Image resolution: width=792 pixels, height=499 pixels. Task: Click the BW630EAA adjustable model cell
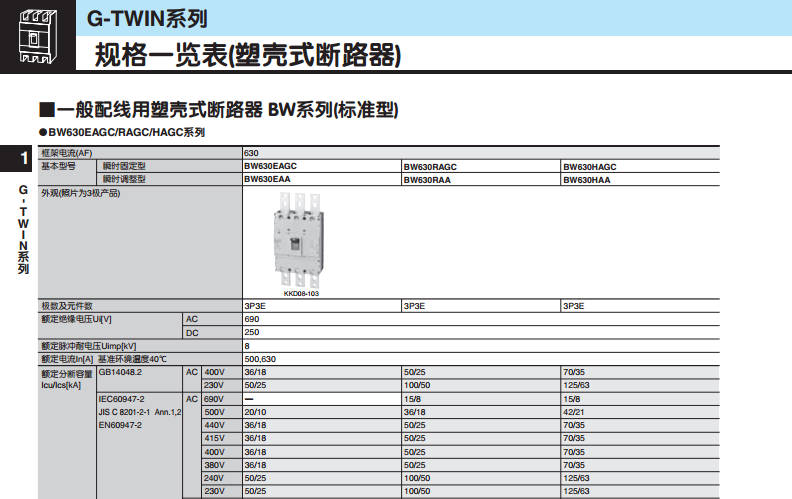(267, 179)
